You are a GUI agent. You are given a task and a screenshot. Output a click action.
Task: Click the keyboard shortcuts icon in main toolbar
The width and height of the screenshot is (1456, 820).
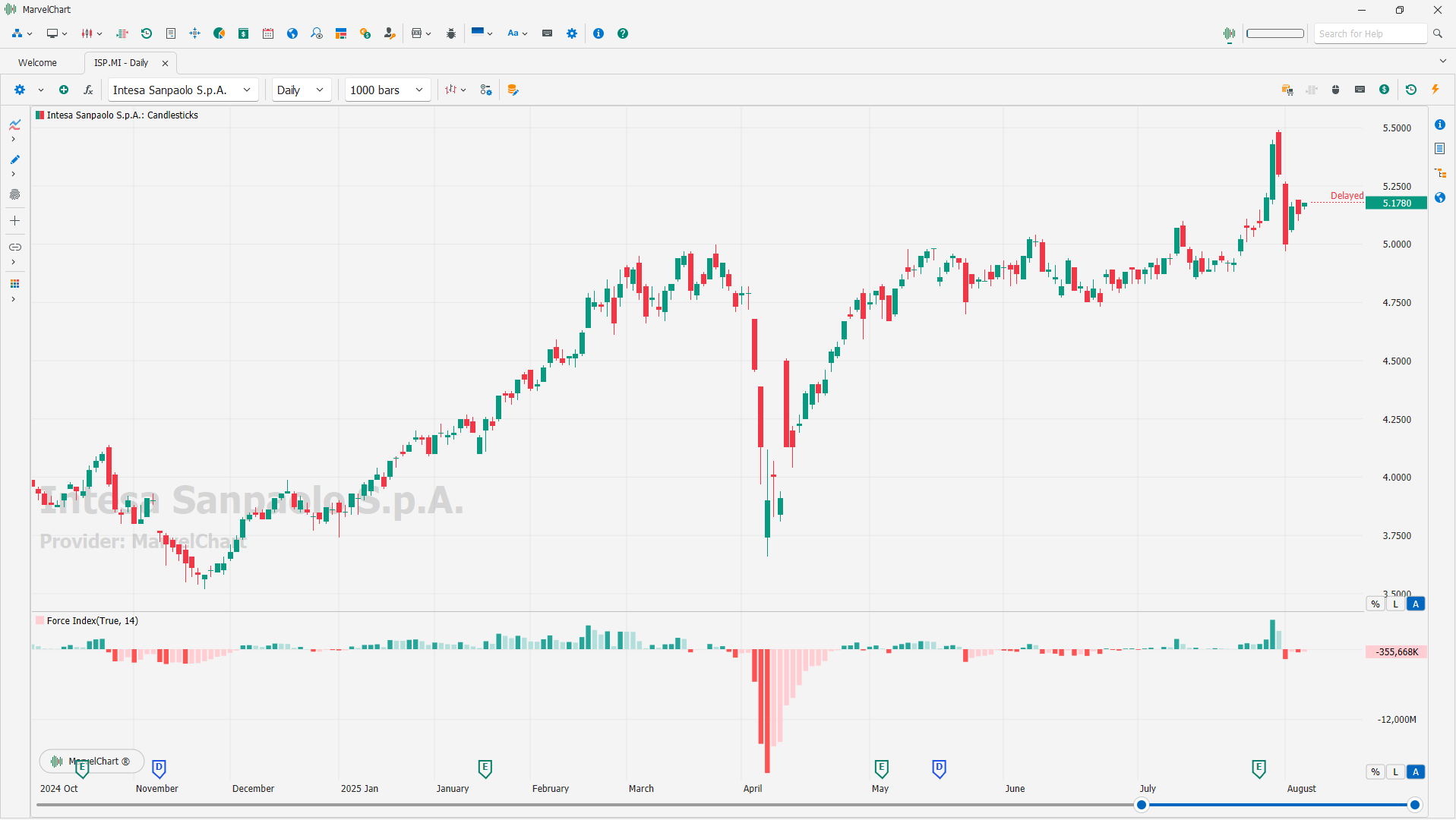pyautogui.click(x=547, y=33)
